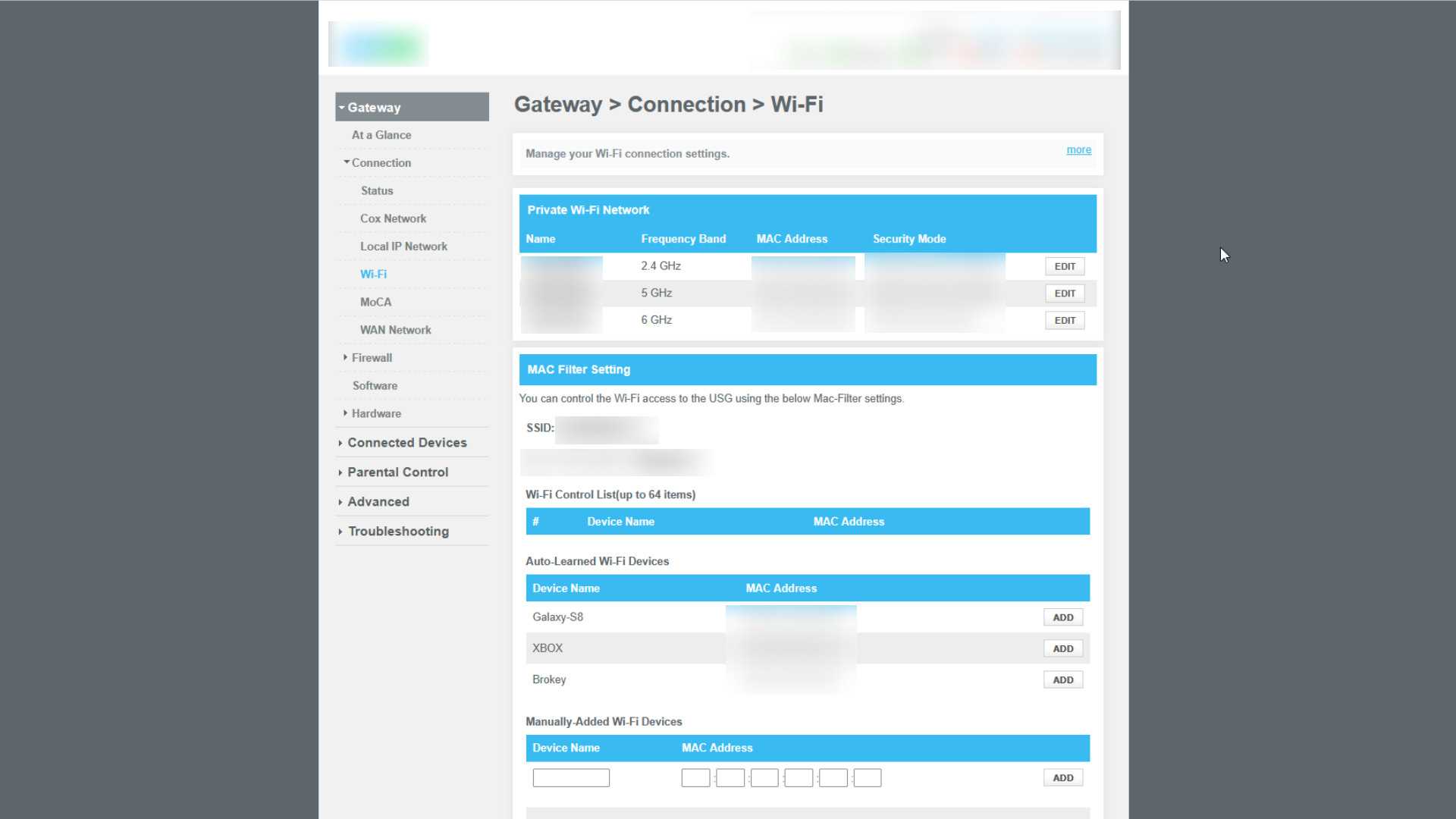
Task: Edit the 6 GHz network
Action: [1065, 321]
